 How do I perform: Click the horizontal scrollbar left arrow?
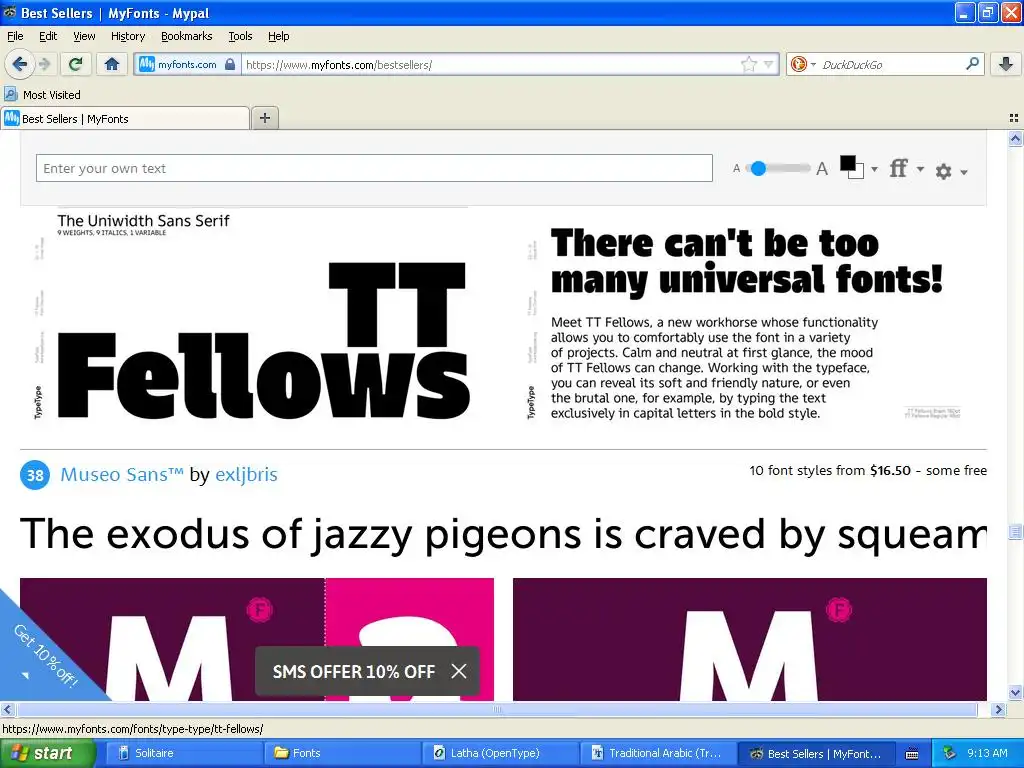coord(7,709)
